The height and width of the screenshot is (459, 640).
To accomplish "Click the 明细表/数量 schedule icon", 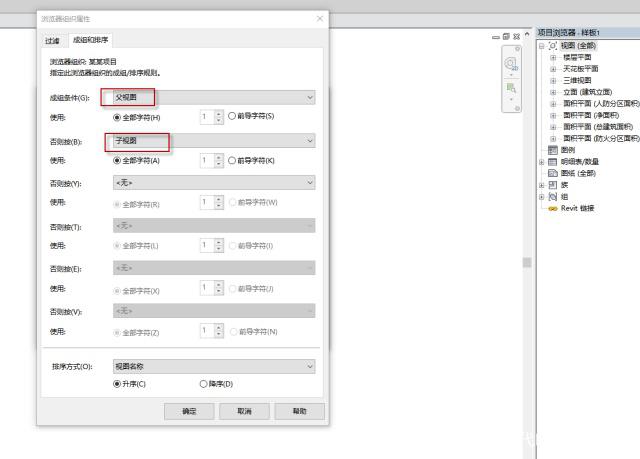I will 553,161.
